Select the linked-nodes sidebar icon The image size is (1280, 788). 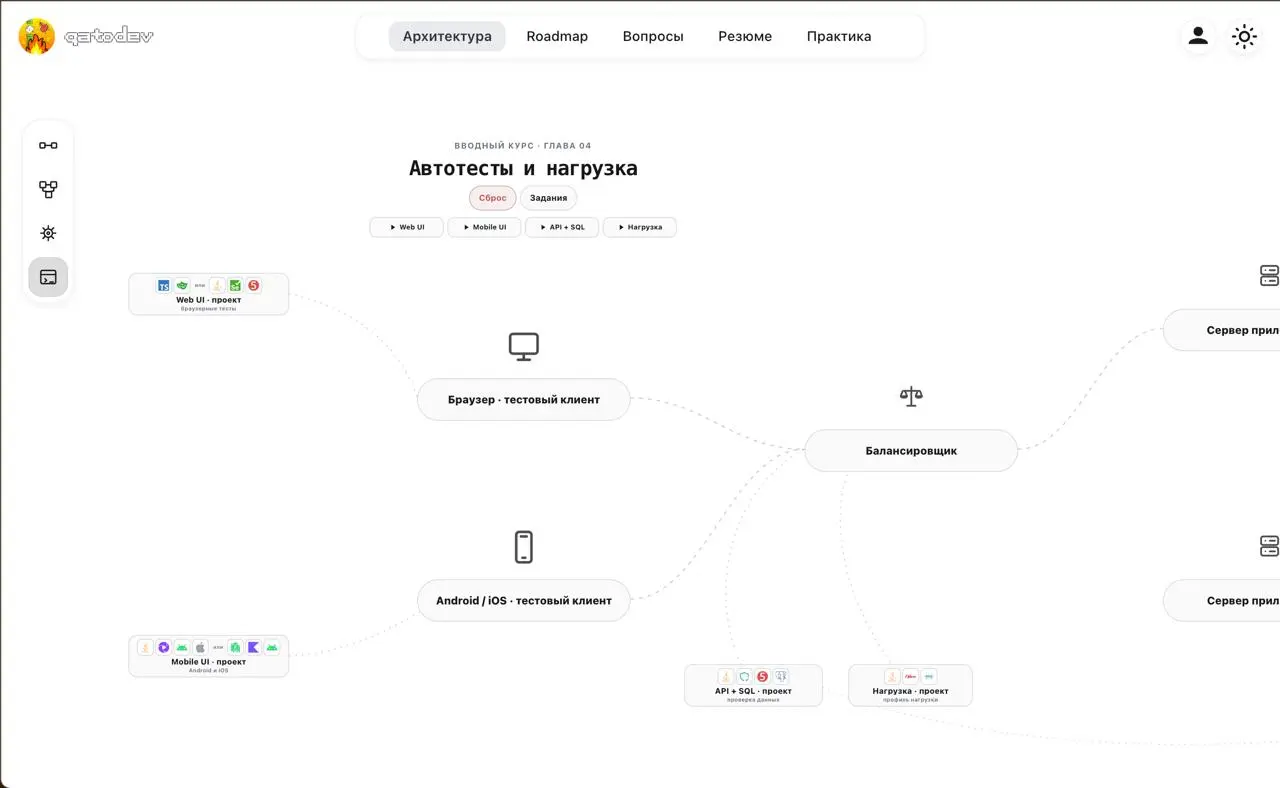click(x=48, y=145)
